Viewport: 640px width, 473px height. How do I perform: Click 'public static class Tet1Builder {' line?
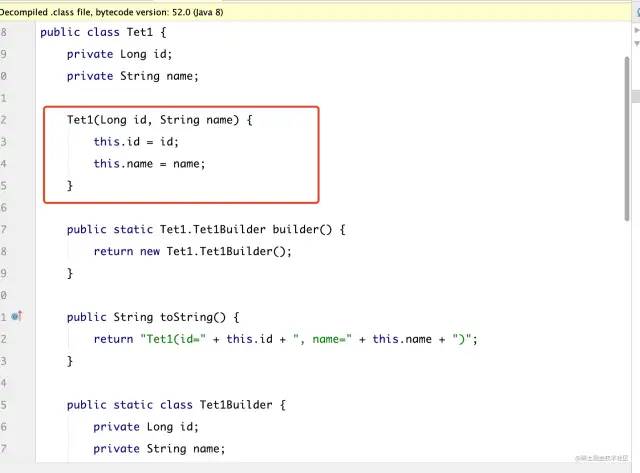pyautogui.click(x=176, y=405)
